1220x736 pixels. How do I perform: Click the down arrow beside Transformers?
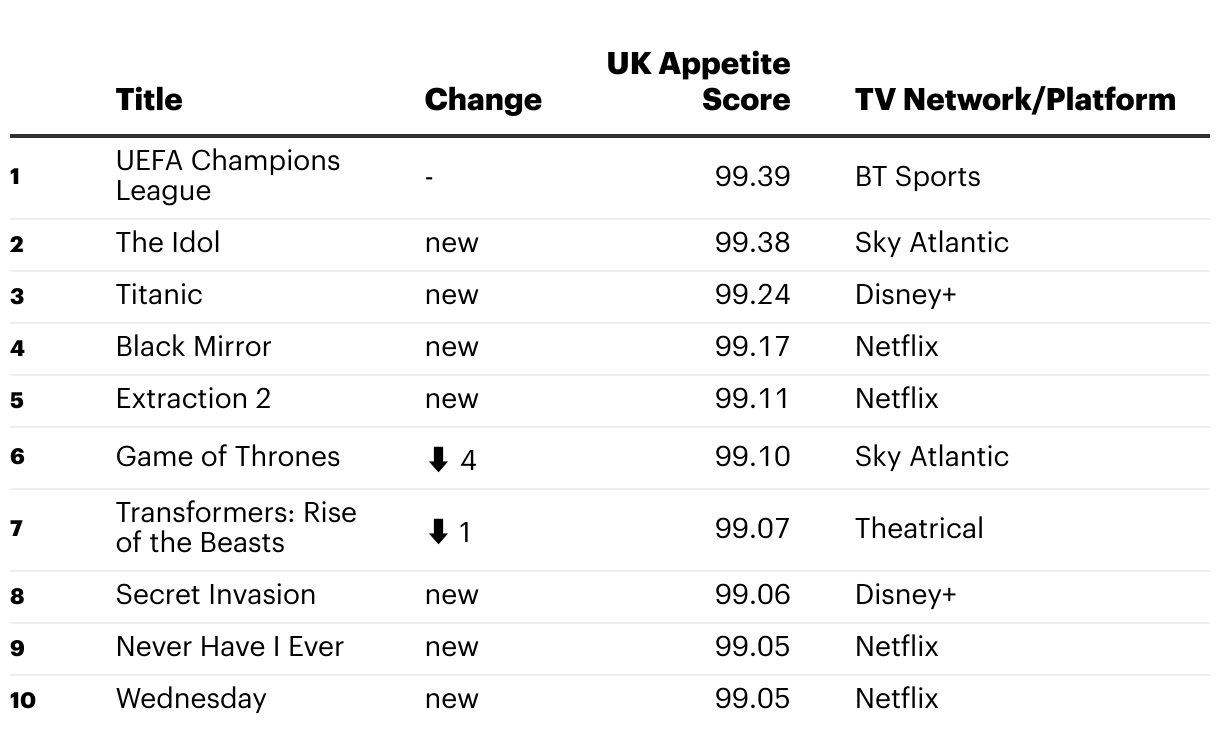point(438,531)
